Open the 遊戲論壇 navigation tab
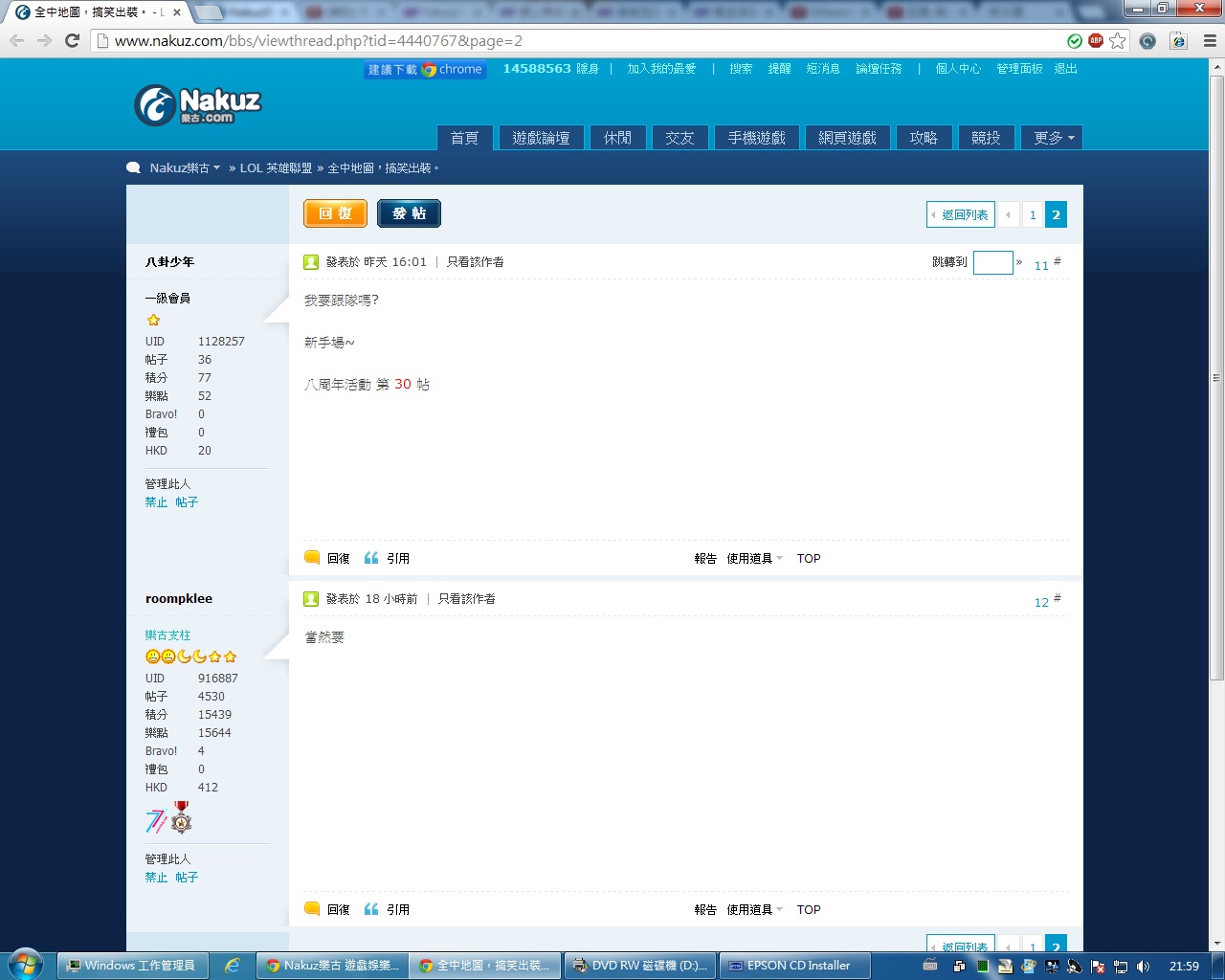Image resolution: width=1225 pixels, height=980 pixels. click(541, 138)
